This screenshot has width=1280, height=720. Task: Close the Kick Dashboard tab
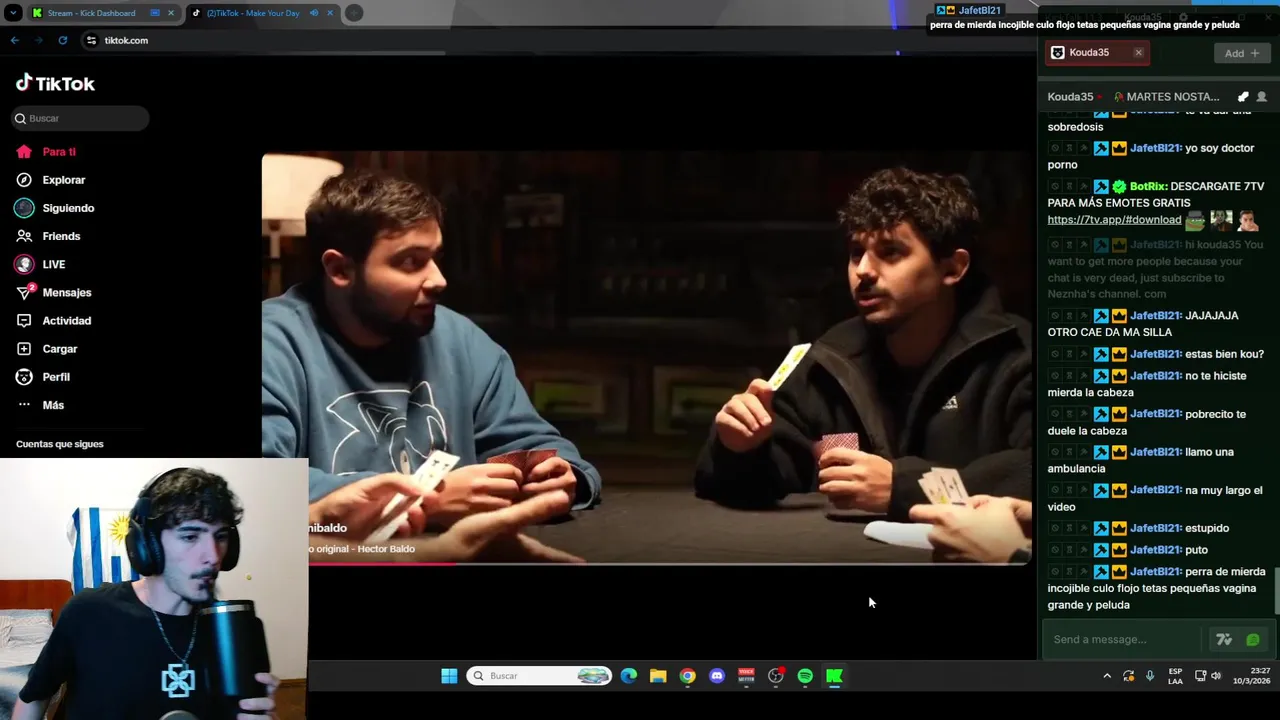tap(171, 13)
